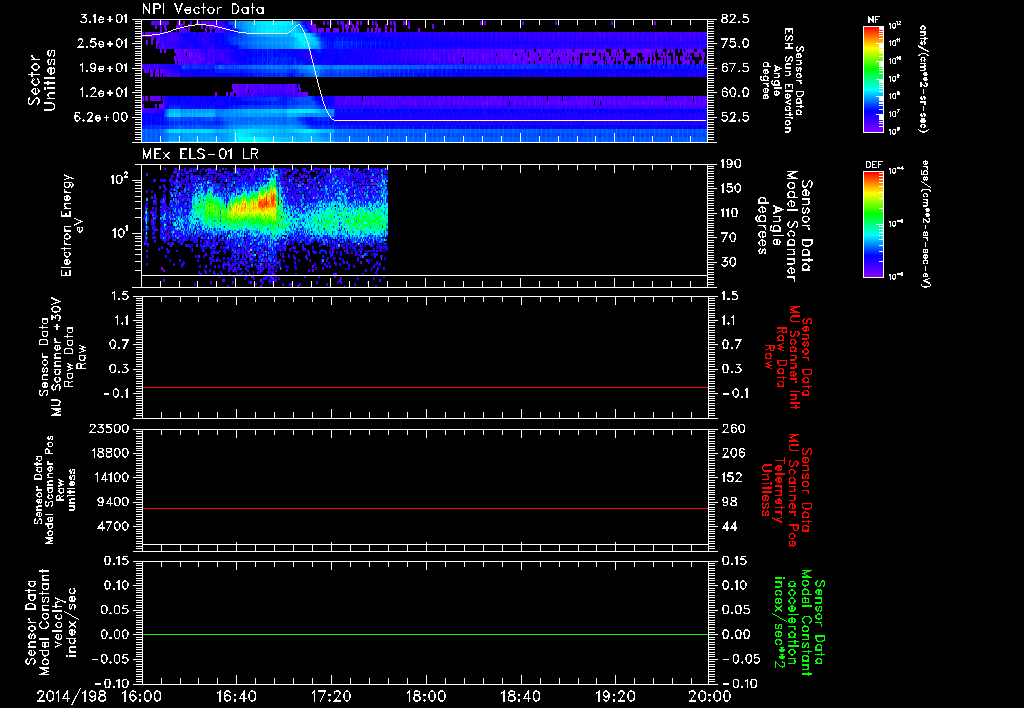Click the MEx ELS-01 LR panel title
This screenshot has height=708, width=1024.
[200, 155]
